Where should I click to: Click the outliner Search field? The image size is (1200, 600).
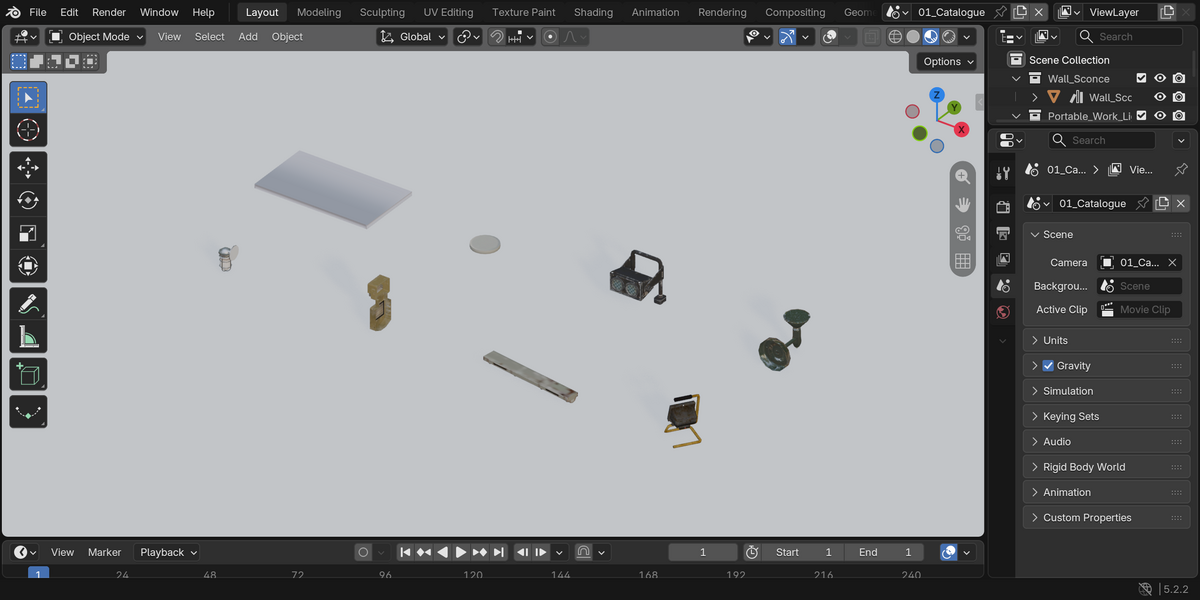pos(1129,37)
